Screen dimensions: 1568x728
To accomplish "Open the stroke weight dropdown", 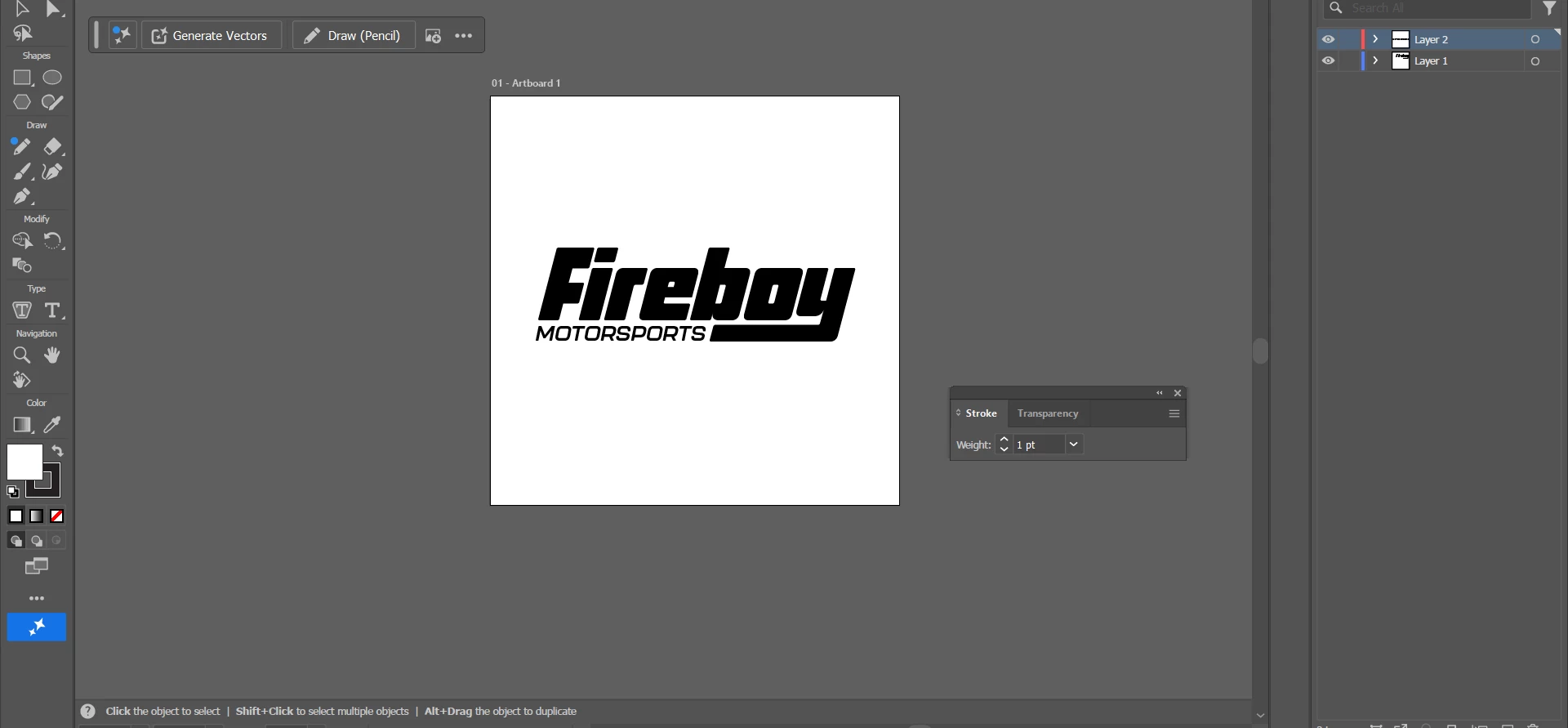I will point(1074,444).
